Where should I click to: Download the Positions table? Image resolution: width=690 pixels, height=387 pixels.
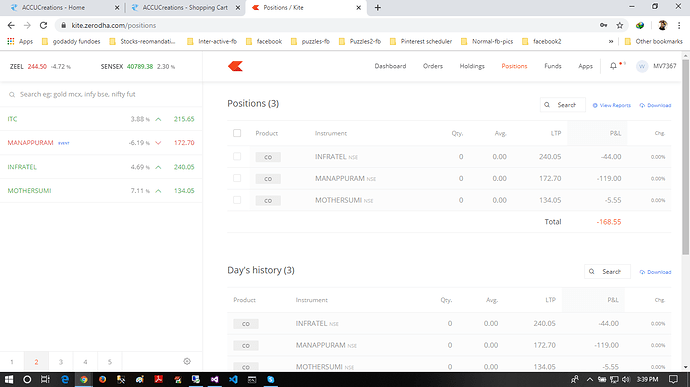655,105
